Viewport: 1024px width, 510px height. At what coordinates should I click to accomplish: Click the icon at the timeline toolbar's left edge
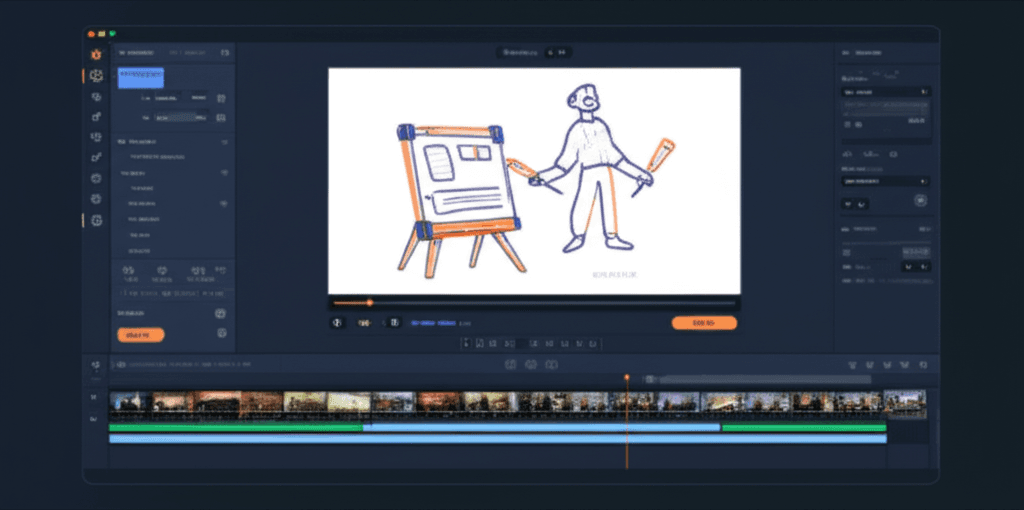[96, 365]
